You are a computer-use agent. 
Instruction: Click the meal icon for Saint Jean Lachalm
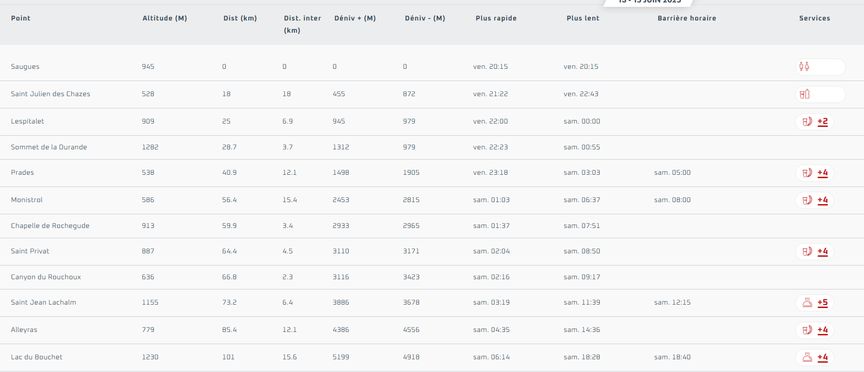coord(807,303)
